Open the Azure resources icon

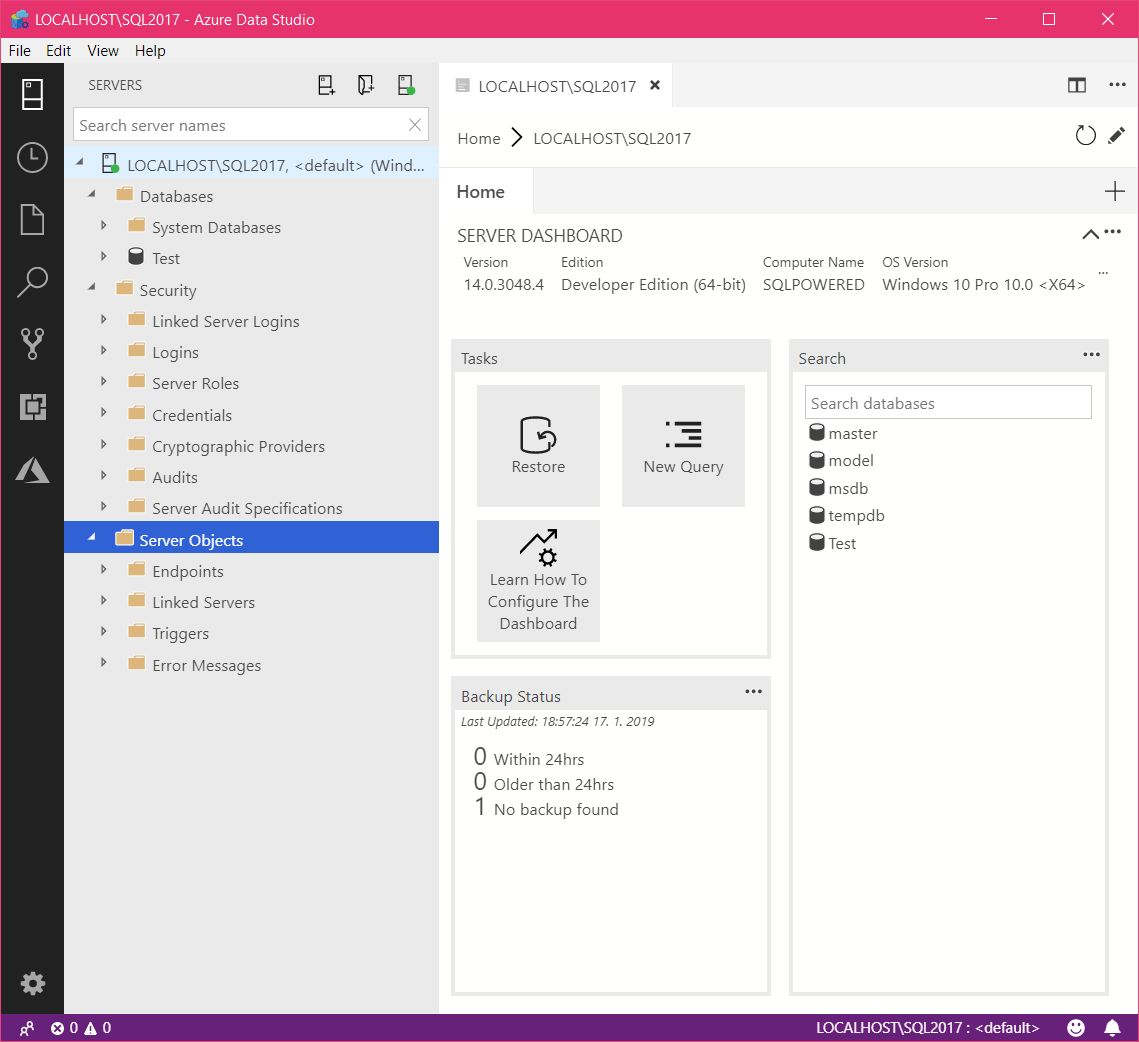click(32, 469)
